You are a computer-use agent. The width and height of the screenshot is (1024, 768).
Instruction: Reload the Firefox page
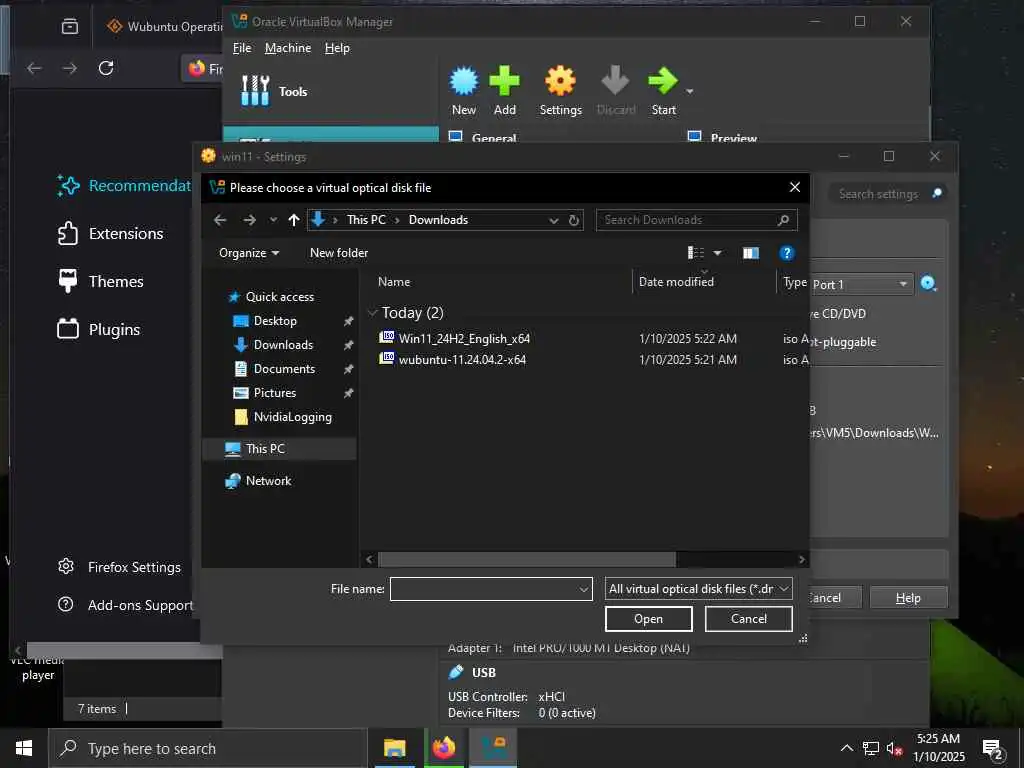(x=106, y=68)
